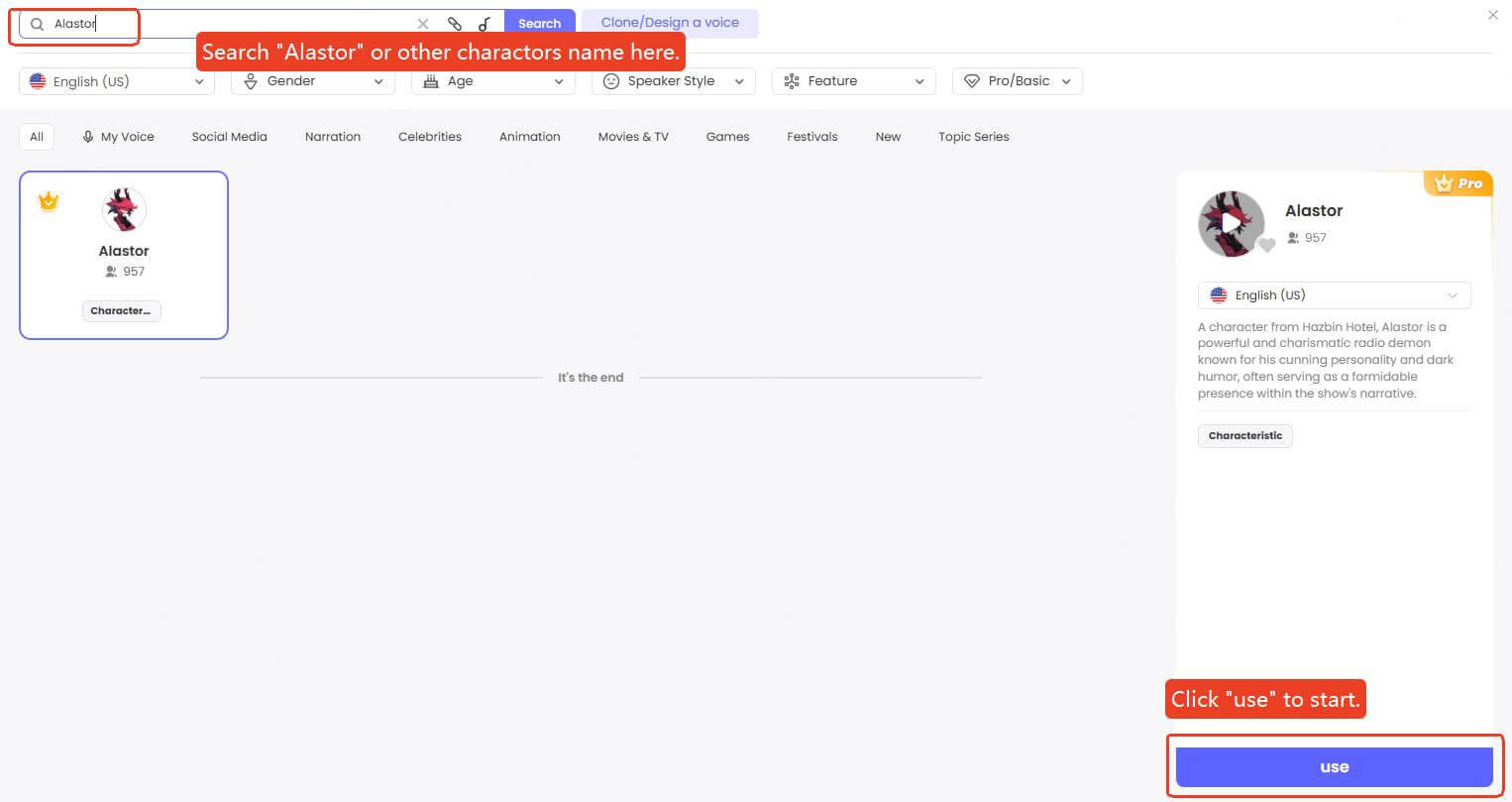Expand the Age filter dropdown

[x=492, y=81]
